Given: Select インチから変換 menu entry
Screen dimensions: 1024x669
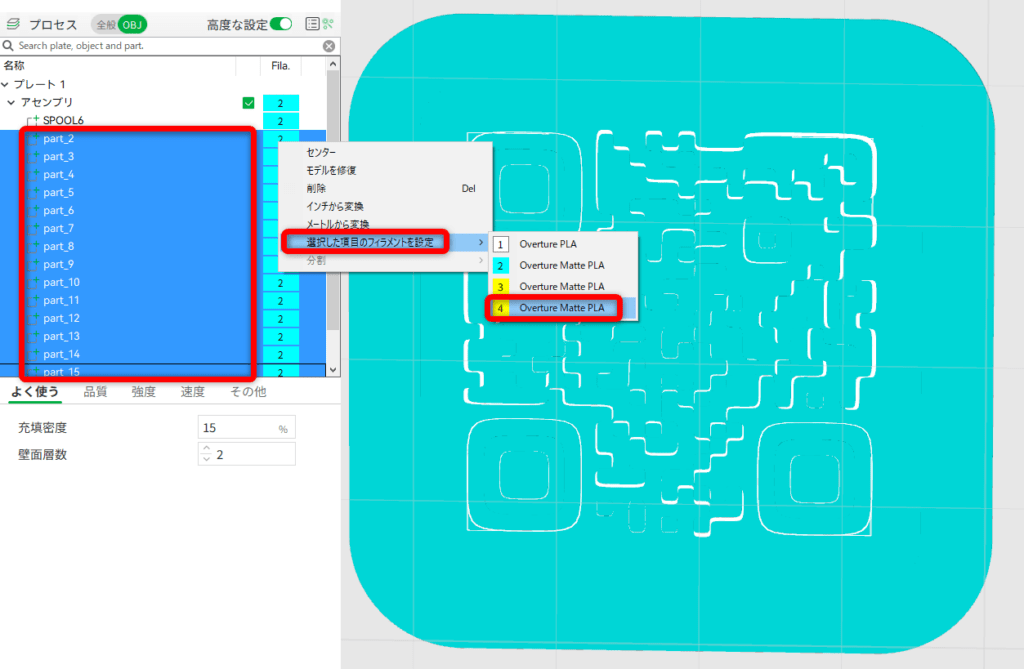Looking at the screenshot, I should [x=334, y=206].
